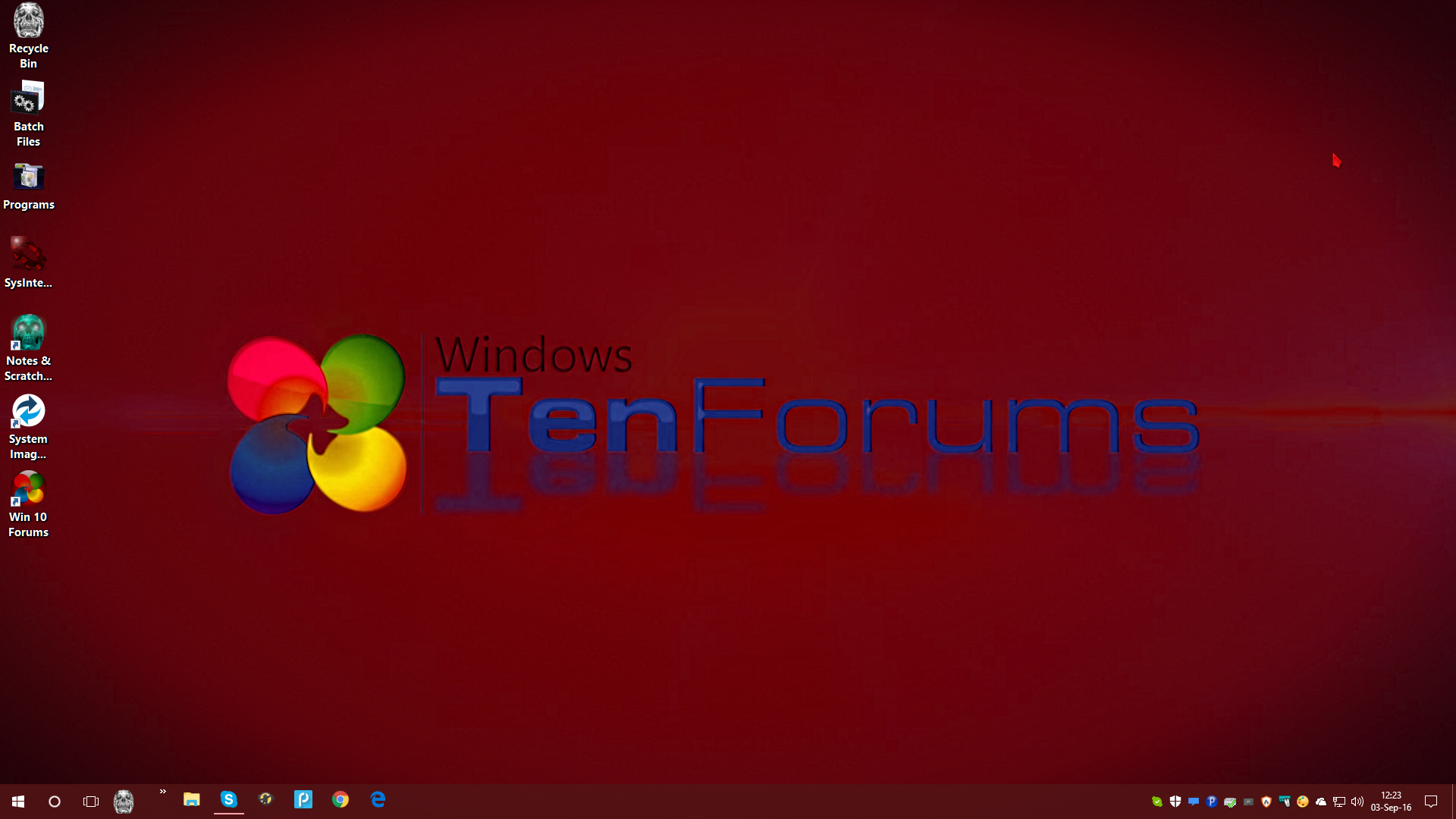Image resolution: width=1456 pixels, height=819 pixels.
Task: Launch Skype from the taskbar
Action: (x=228, y=800)
